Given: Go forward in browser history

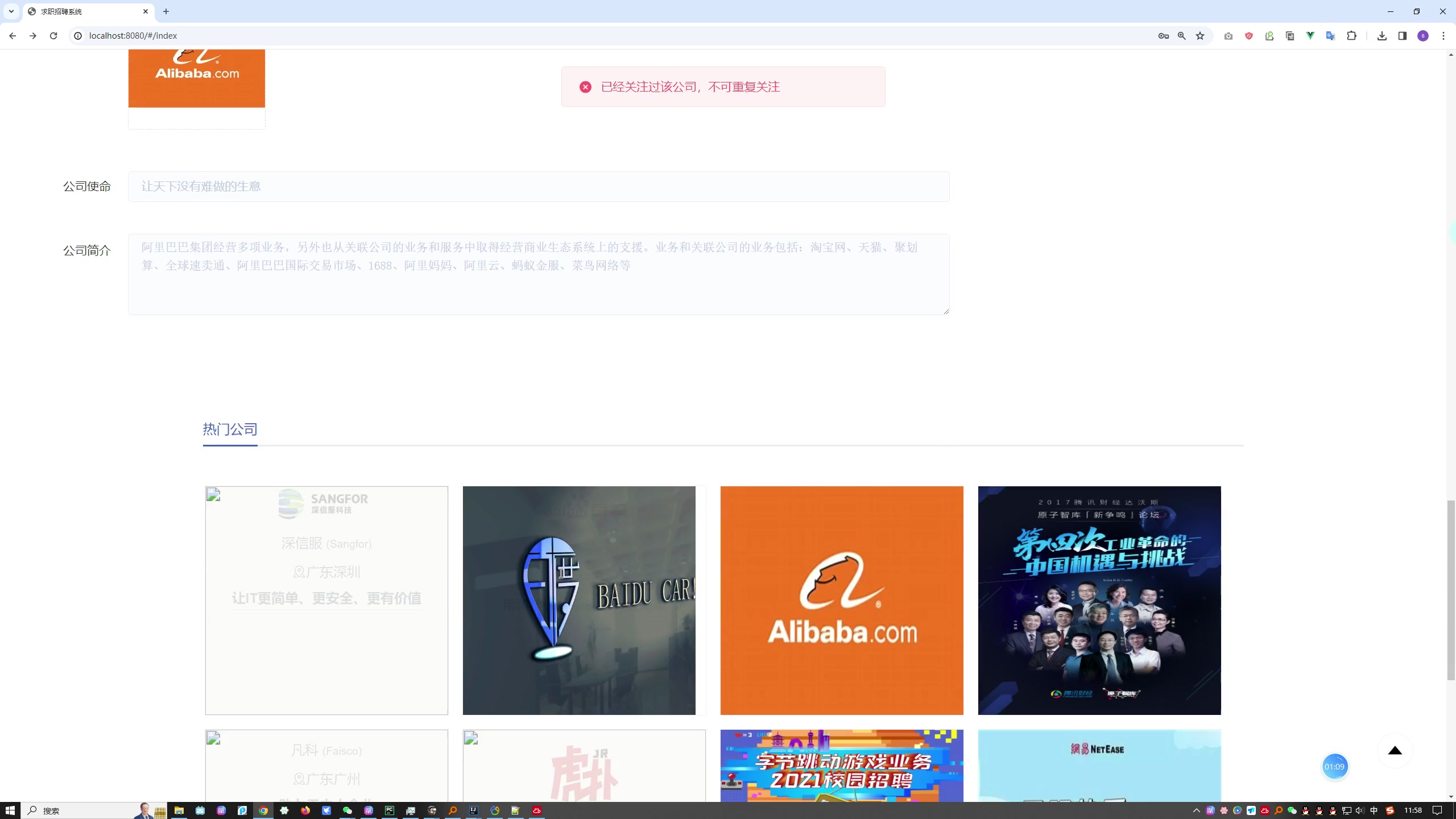Looking at the screenshot, I should coord(33,36).
